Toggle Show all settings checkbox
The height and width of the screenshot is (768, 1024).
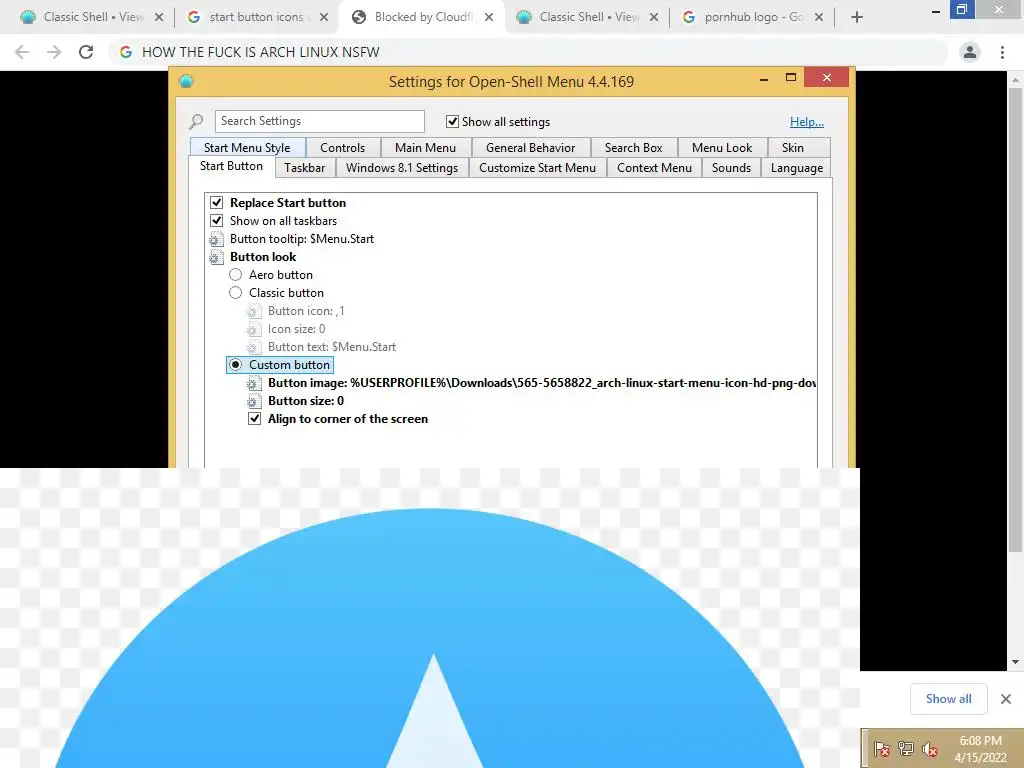coord(452,121)
